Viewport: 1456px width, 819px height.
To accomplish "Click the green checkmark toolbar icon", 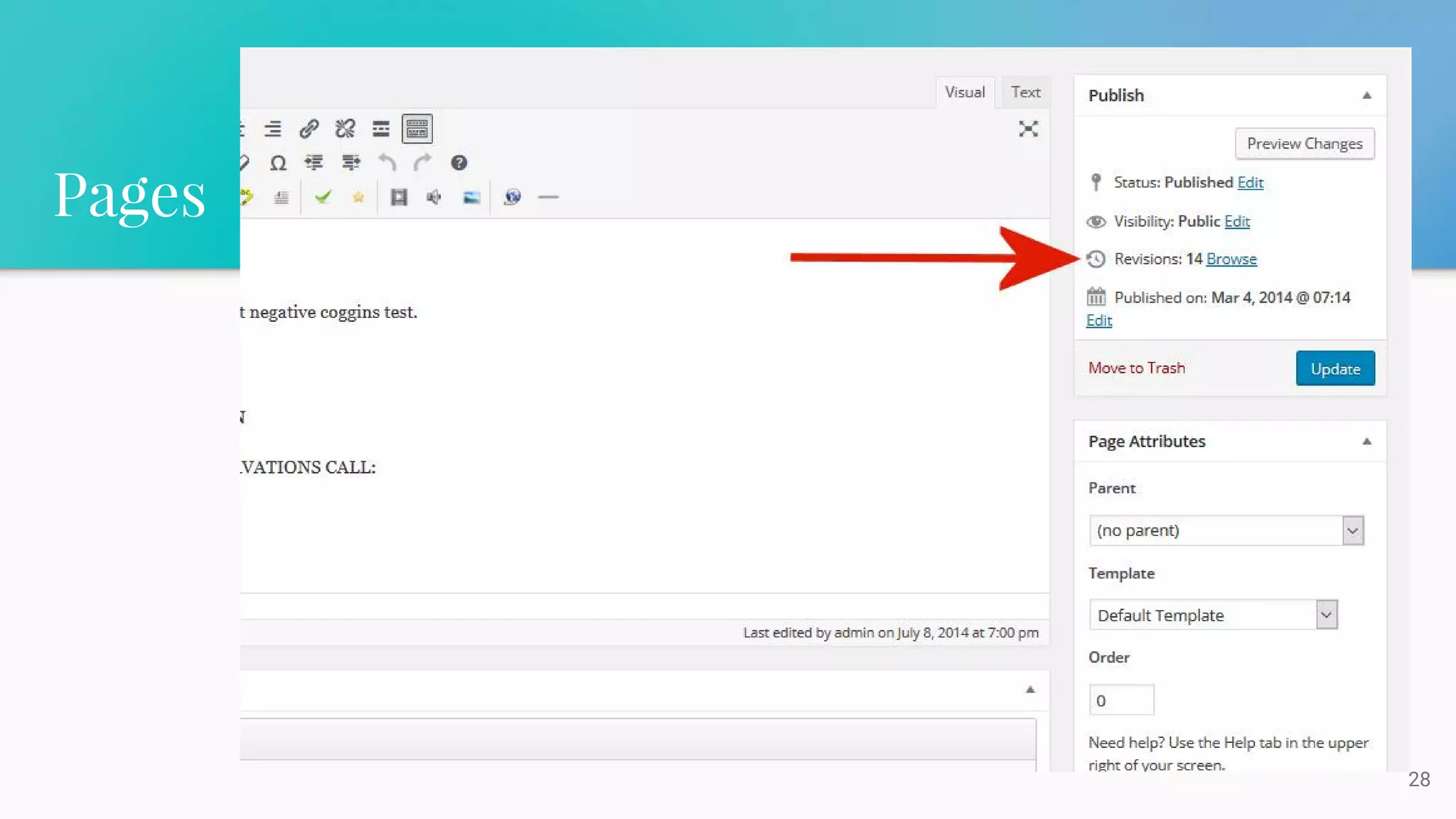I will pyautogui.click(x=323, y=197).
